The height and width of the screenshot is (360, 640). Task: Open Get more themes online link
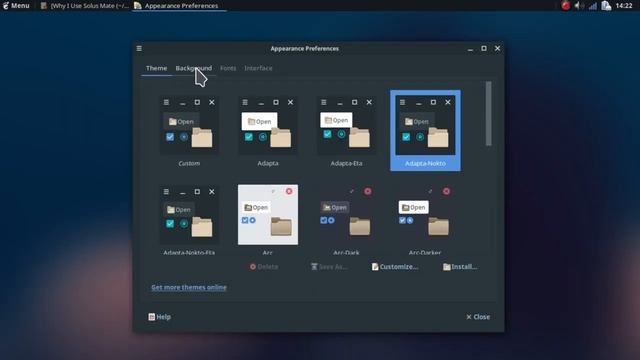click(189, 287)
